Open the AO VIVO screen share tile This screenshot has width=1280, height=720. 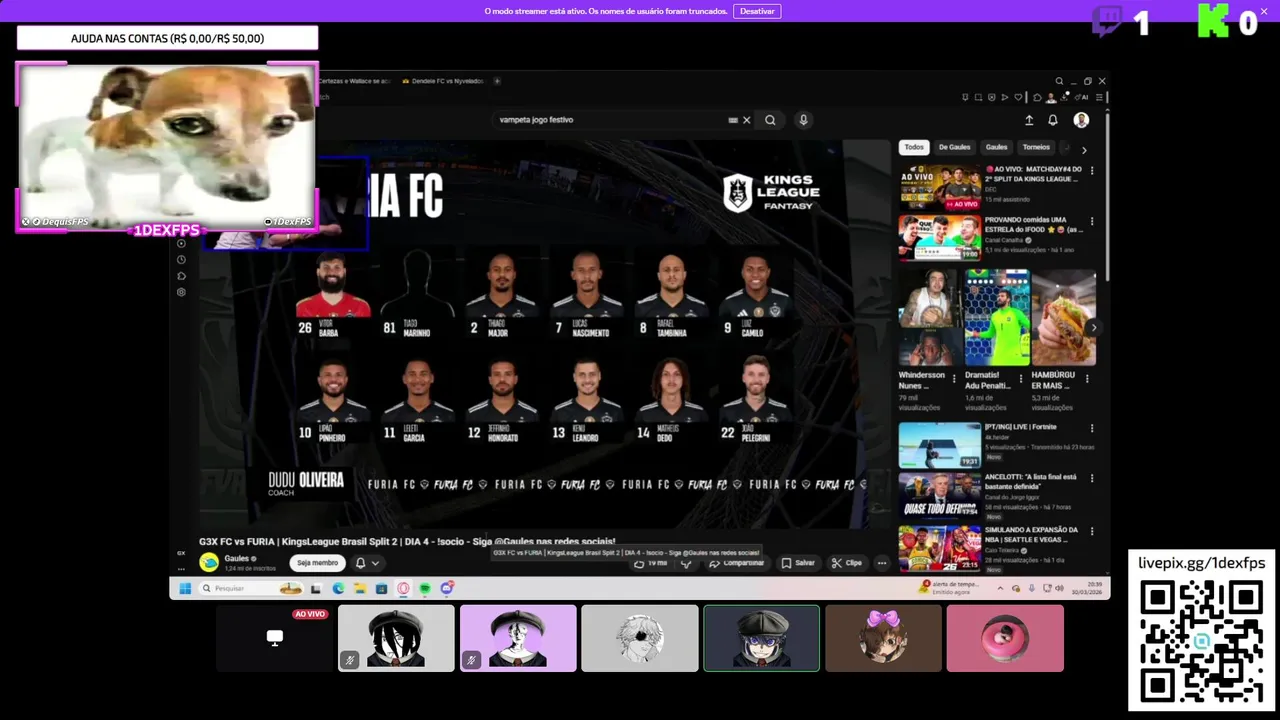274,638
